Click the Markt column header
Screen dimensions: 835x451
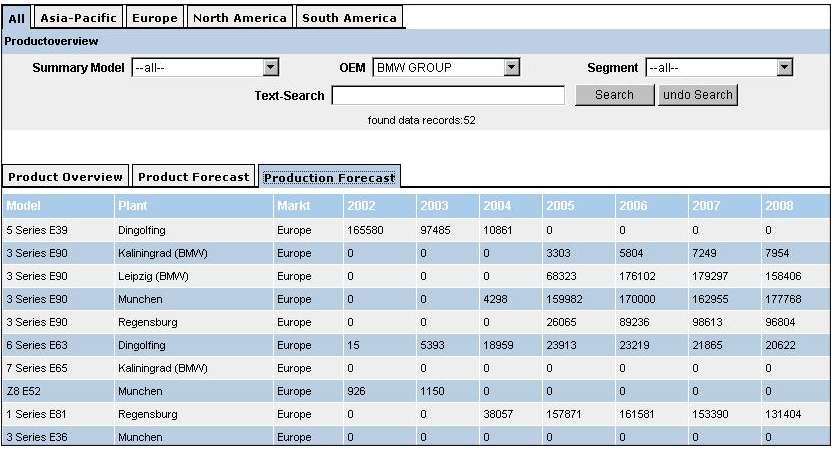pyautogui.click(x=295, y=206)
